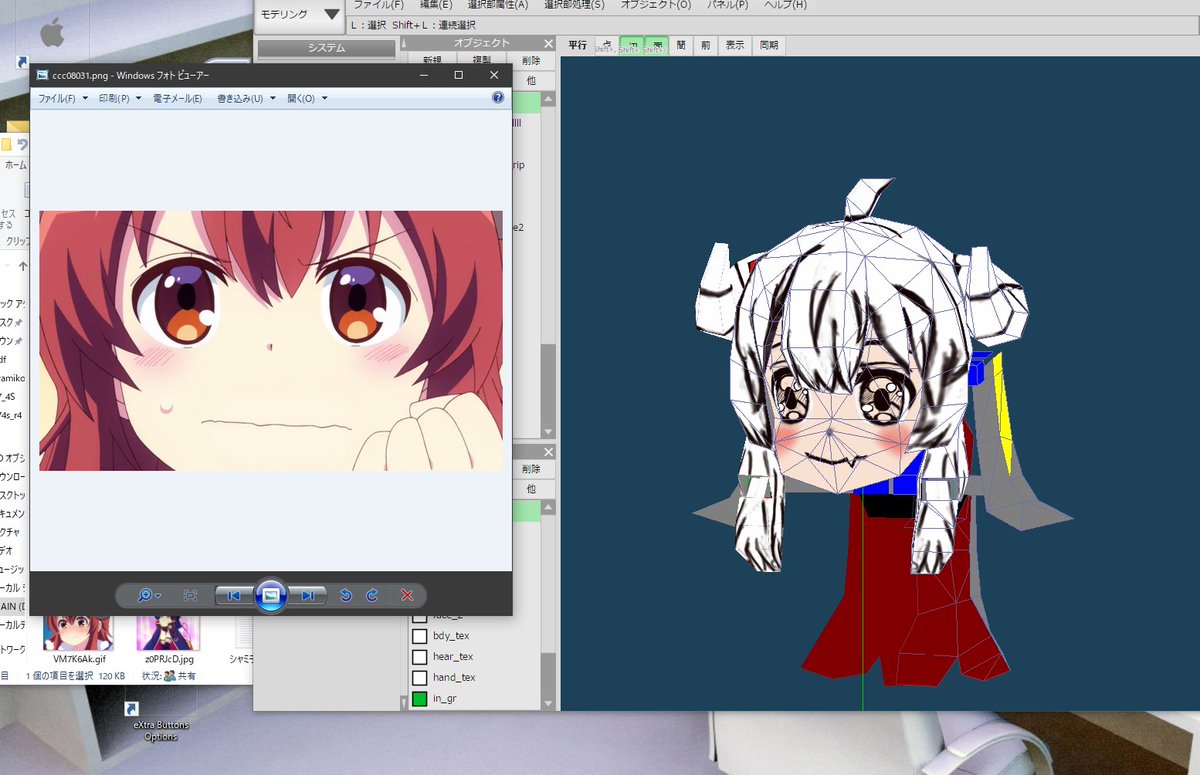Screen dimensions: 1200x775
Task: Open the 編集(E) menu
Action: pos(436,5)
